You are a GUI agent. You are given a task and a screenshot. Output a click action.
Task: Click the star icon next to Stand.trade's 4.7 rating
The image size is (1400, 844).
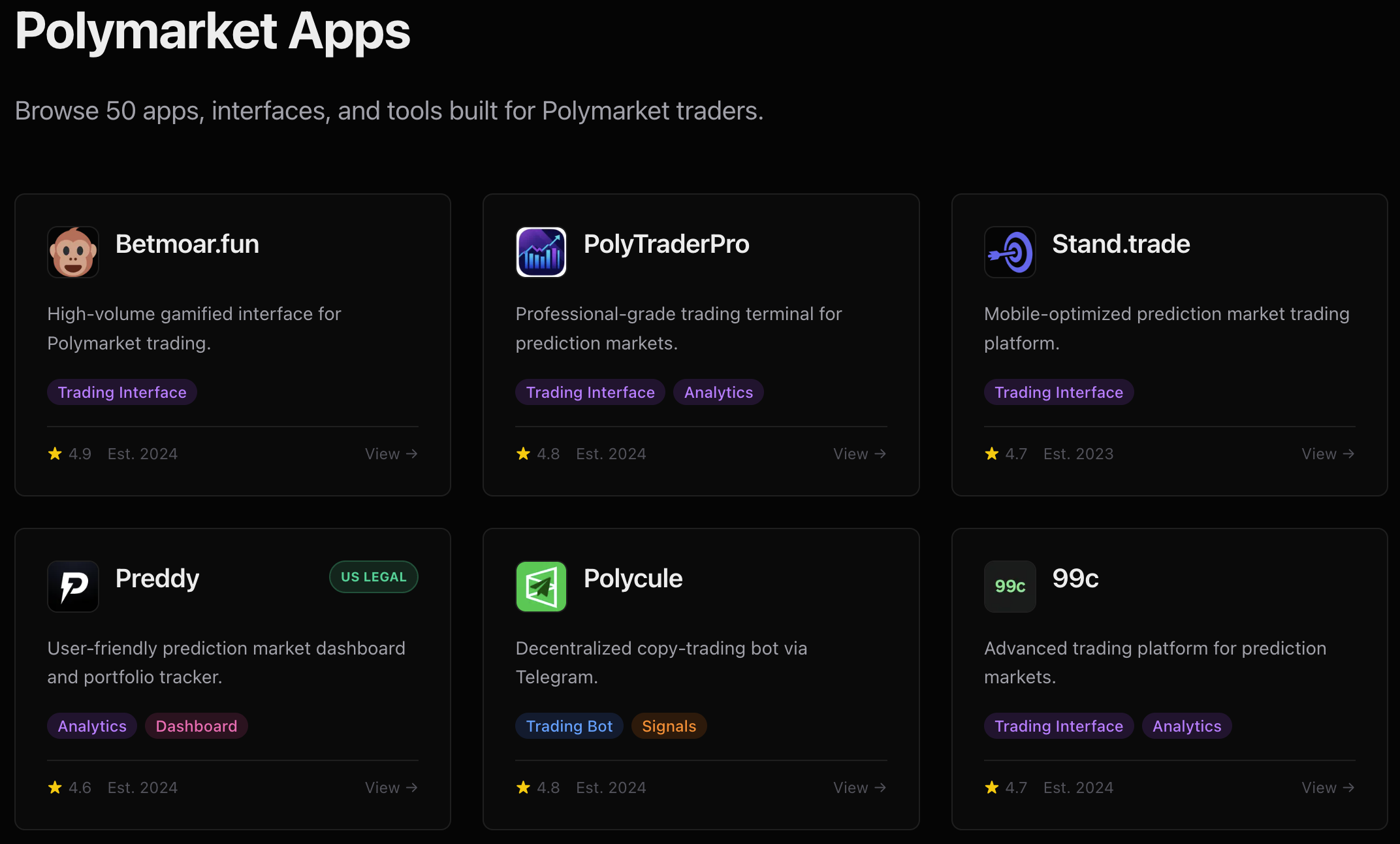(x=991, y=453)
